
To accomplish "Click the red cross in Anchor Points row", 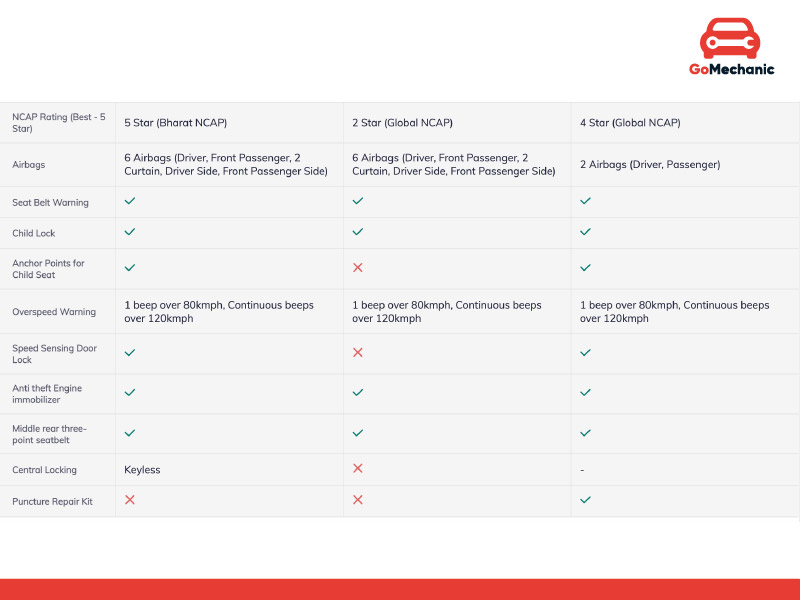I will pyautogui.click(x=358, y=268).
